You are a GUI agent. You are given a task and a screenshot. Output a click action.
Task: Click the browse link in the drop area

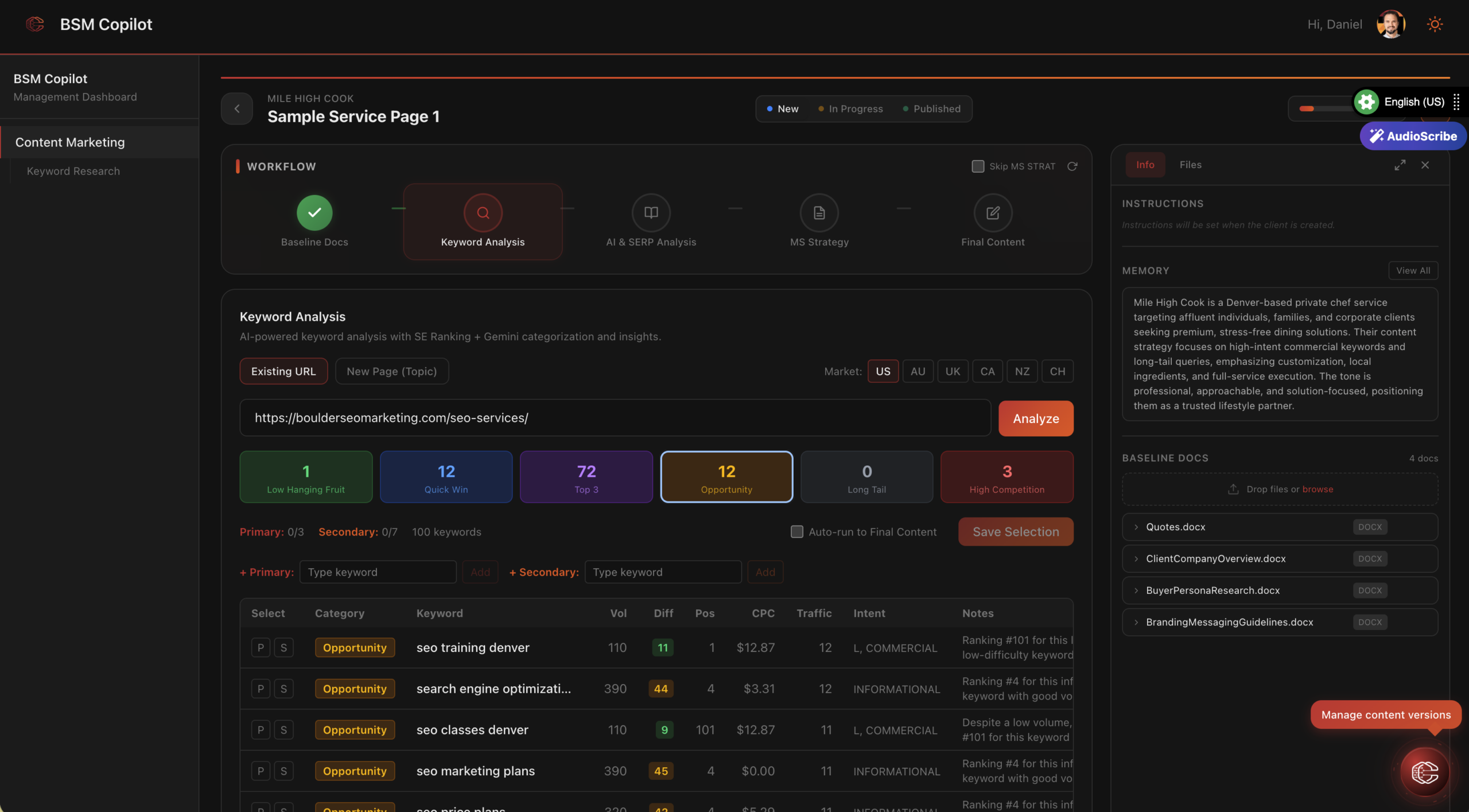coord(1318,489)
